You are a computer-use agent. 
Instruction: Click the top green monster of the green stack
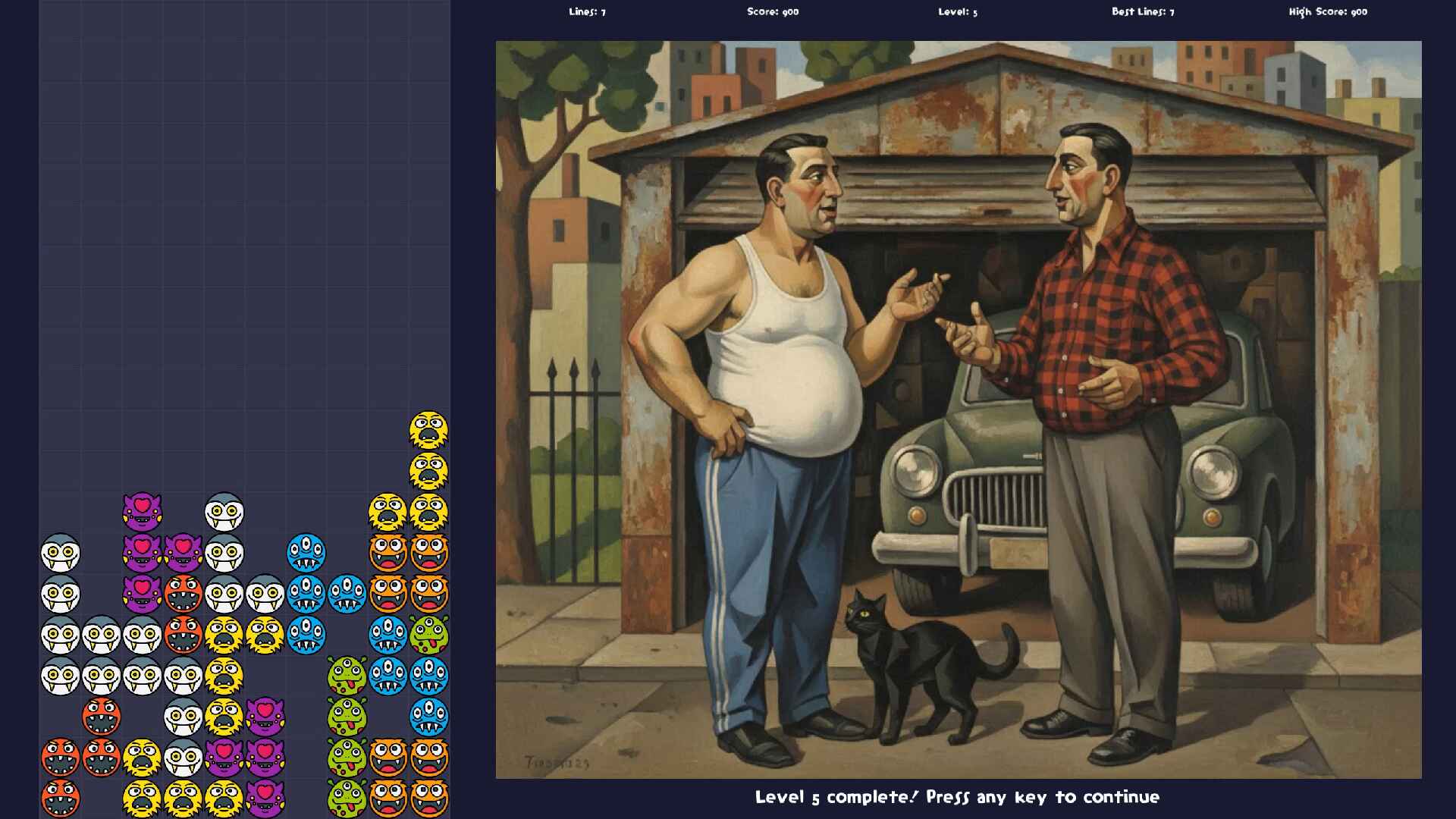(347, 676)
